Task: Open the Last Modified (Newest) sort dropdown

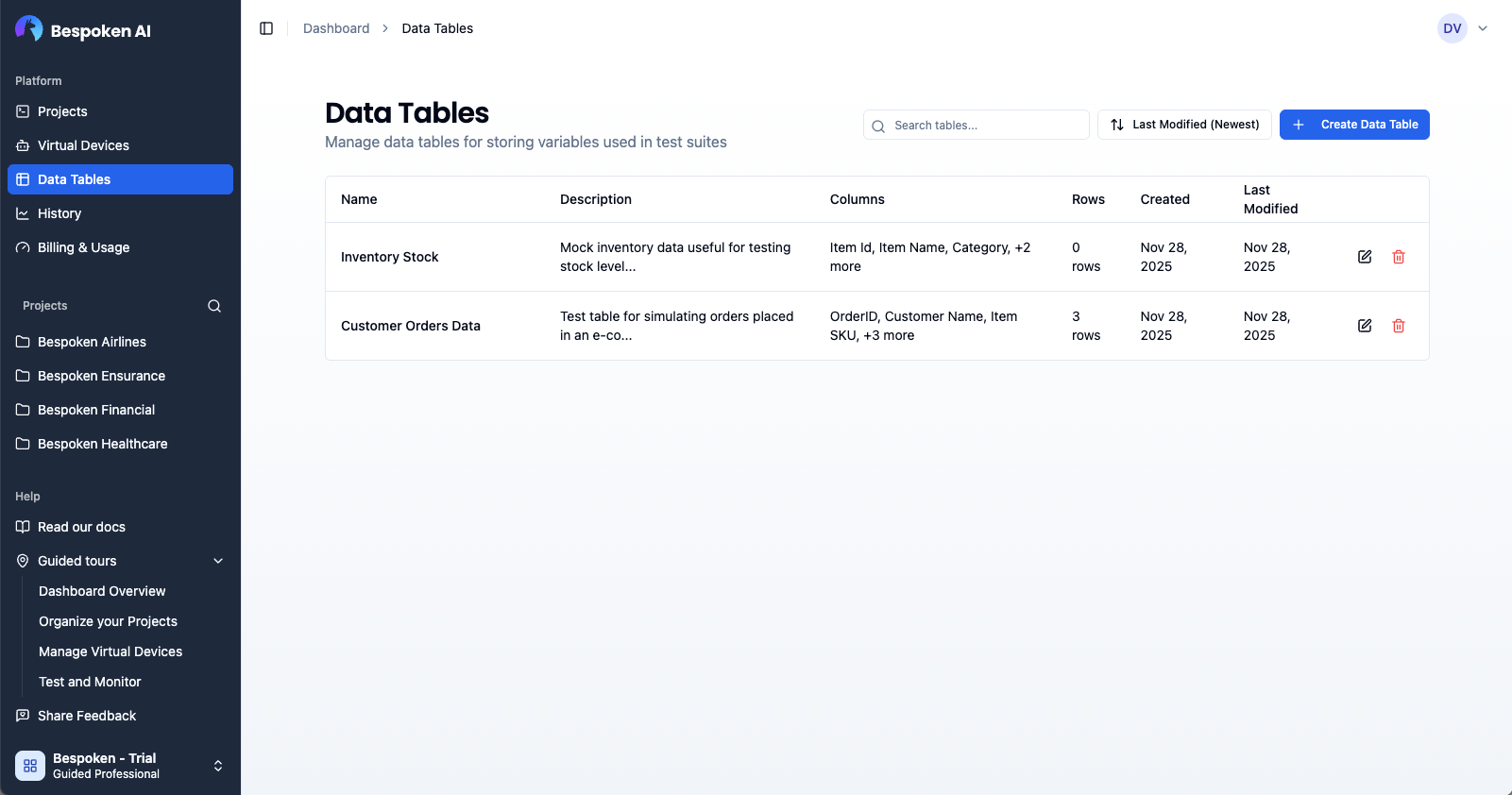Action: (1184, 125)
